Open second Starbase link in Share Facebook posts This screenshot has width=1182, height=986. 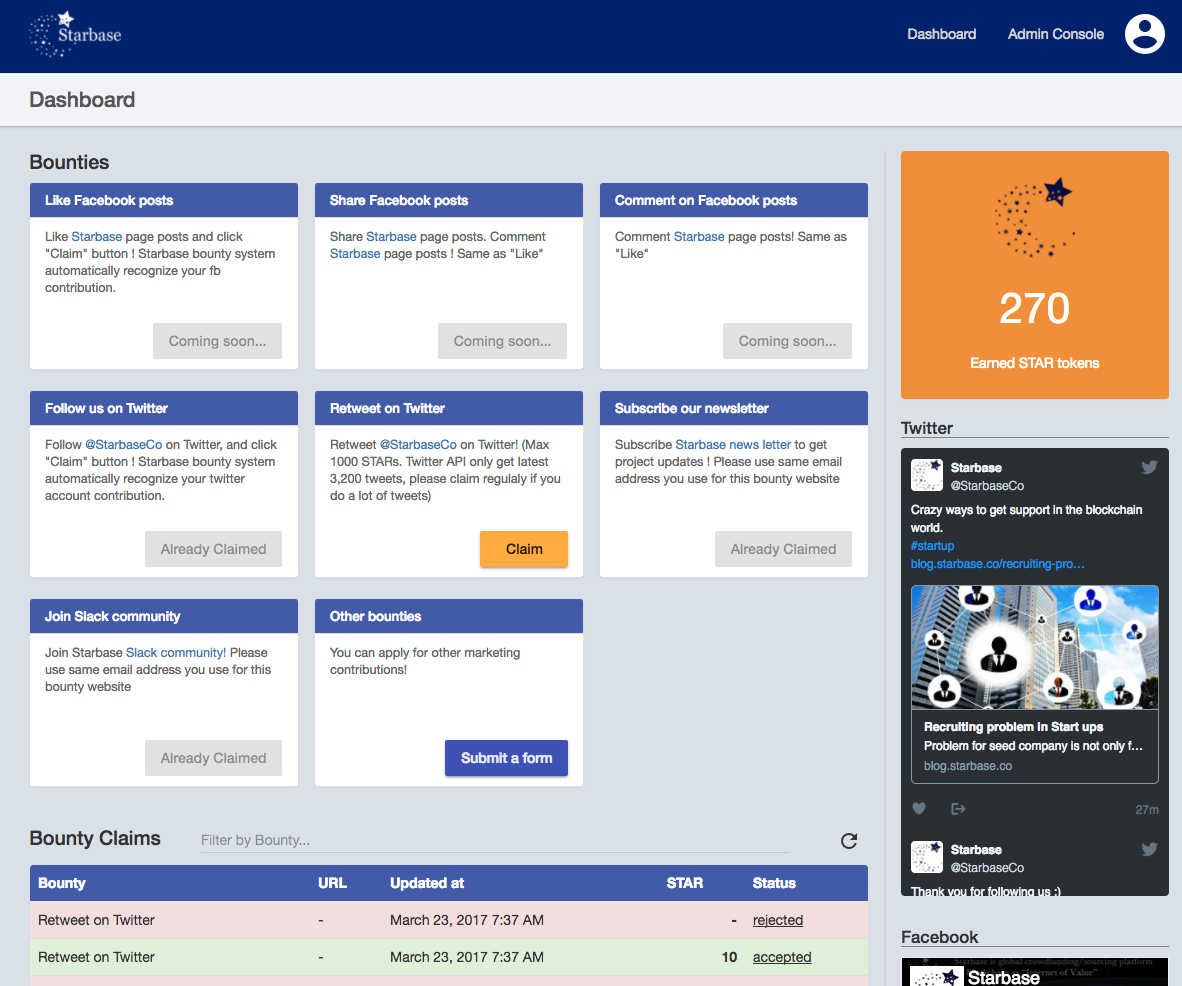click(x=354, y=254)
